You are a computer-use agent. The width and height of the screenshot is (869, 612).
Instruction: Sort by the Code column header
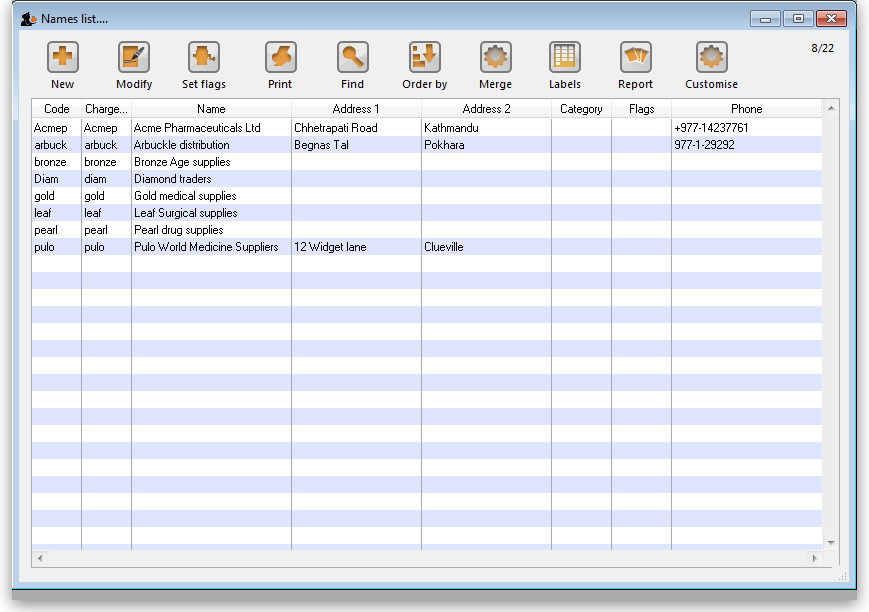[x=57, y=109]
